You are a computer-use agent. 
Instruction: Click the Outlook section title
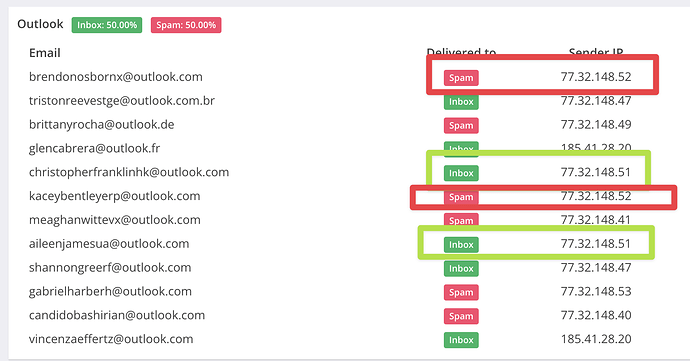[x=40, y=24]
